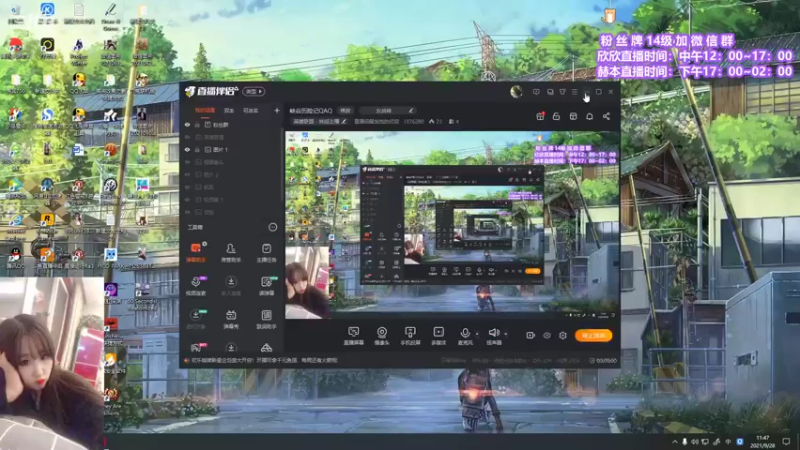Open the user avatar in title bar

click(x=516, y=91)
